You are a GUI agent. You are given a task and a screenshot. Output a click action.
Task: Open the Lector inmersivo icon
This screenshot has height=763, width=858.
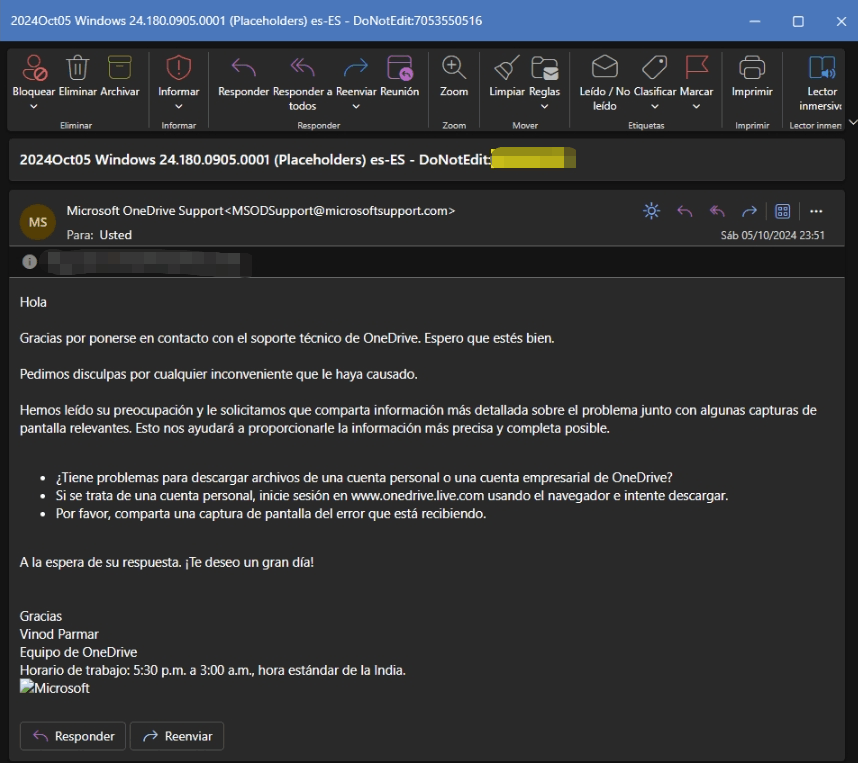[822, 68]
